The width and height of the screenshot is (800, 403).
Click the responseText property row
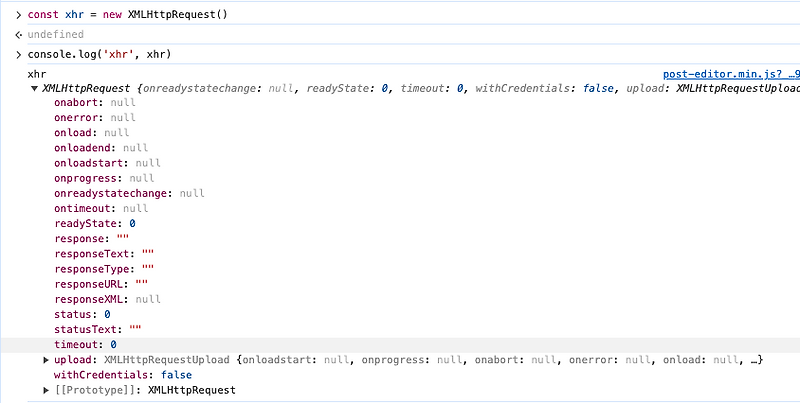click(x=104, y=254)
